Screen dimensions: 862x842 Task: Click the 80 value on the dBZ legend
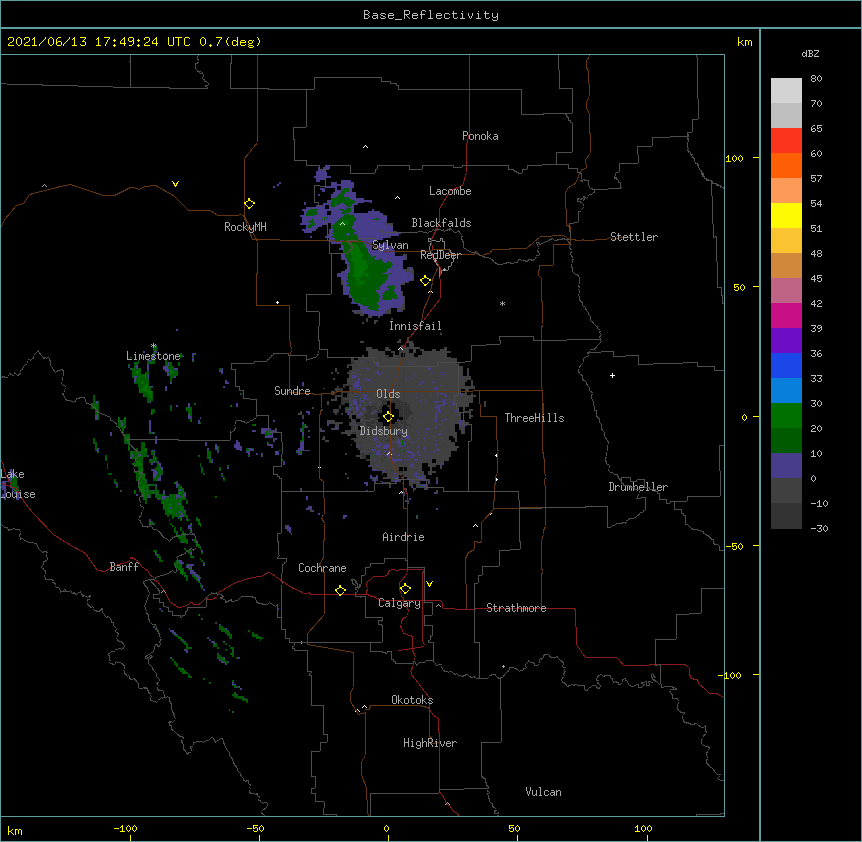[x=816, y=79]
